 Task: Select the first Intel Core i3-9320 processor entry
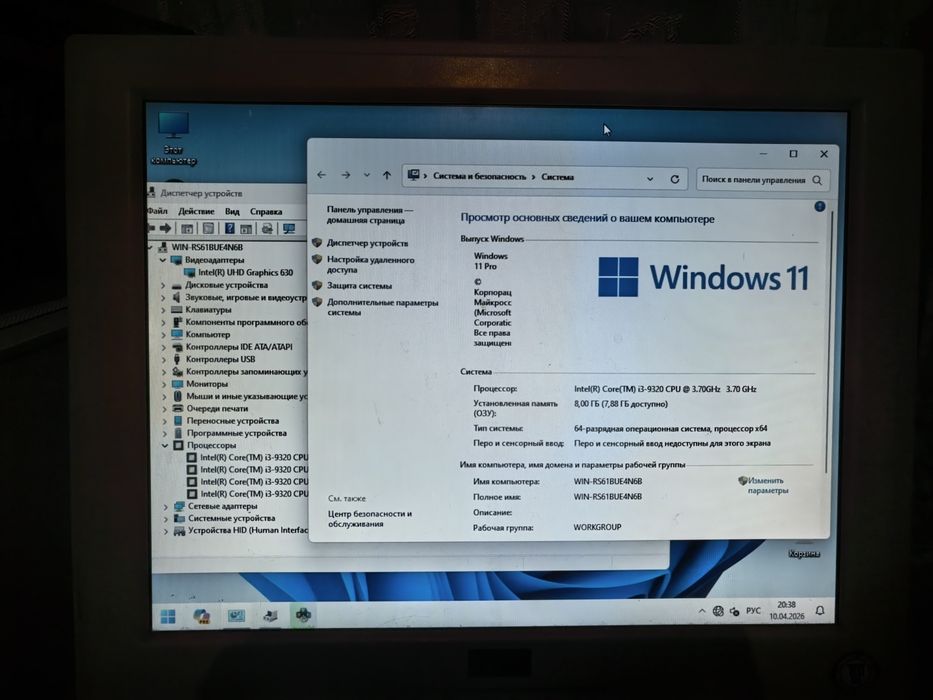[254, 458]
